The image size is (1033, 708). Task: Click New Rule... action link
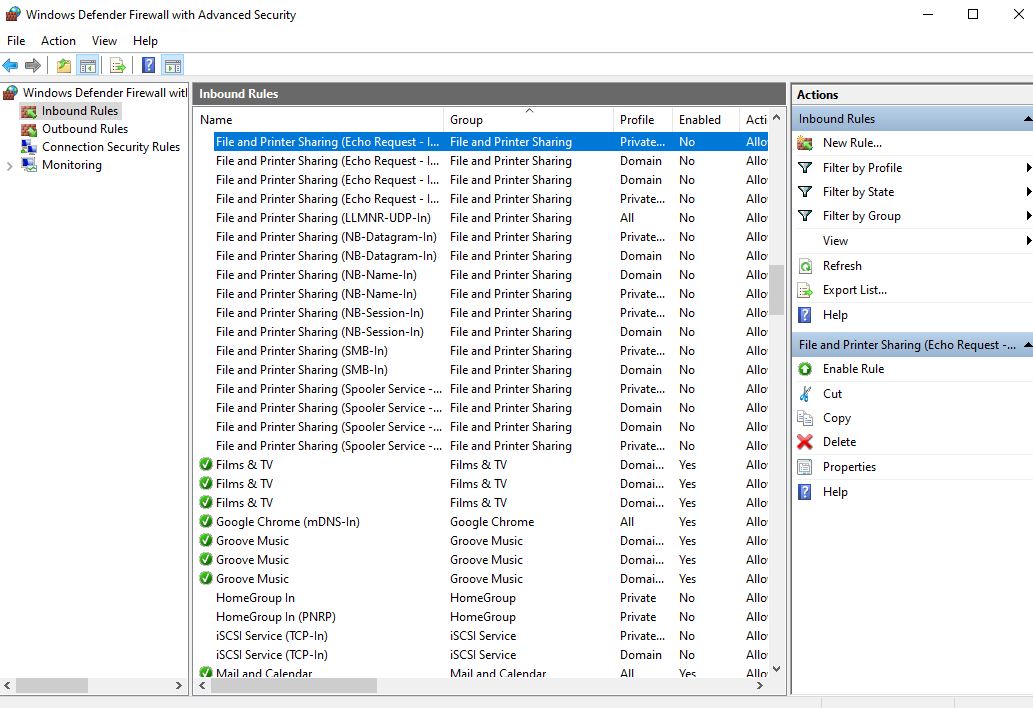(x=852, y=143)
